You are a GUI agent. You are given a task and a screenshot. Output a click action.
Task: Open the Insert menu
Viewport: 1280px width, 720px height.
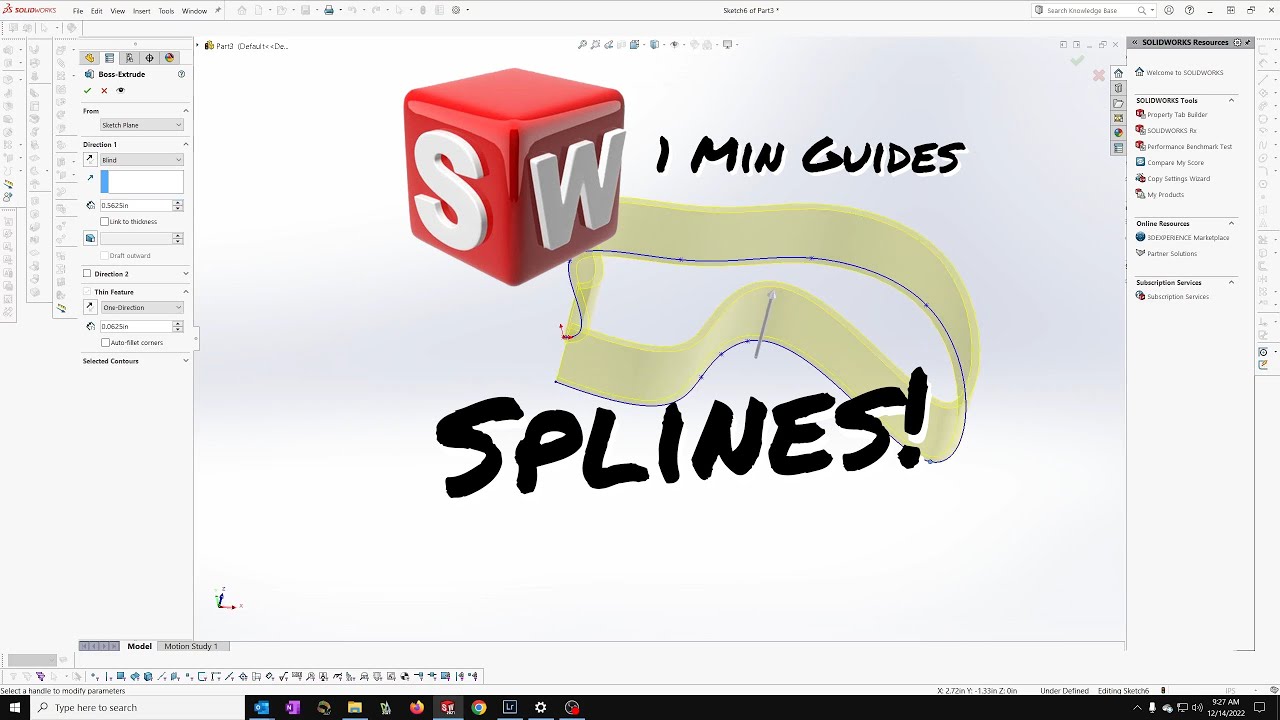pyautogui.click(x=141, y=11)
